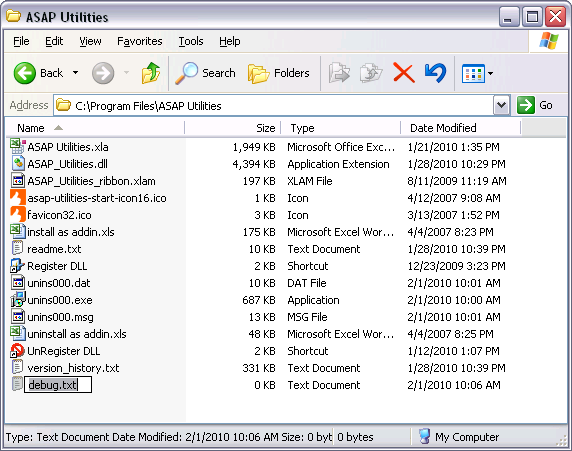Click the ASAP Utilities.xla file icon
Screen dimensions: 572x451
point(18,146)
